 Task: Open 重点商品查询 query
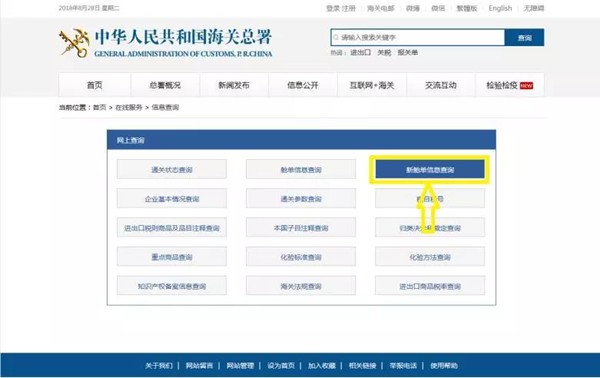click(x=172, y=257)
